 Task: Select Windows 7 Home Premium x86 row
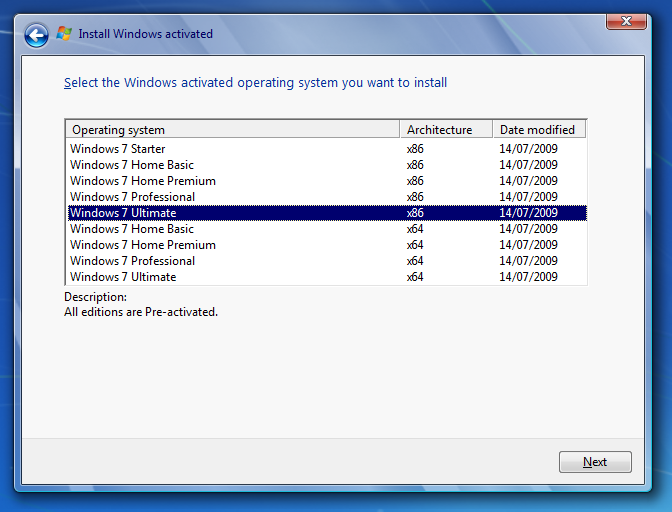tap(327, 181)
